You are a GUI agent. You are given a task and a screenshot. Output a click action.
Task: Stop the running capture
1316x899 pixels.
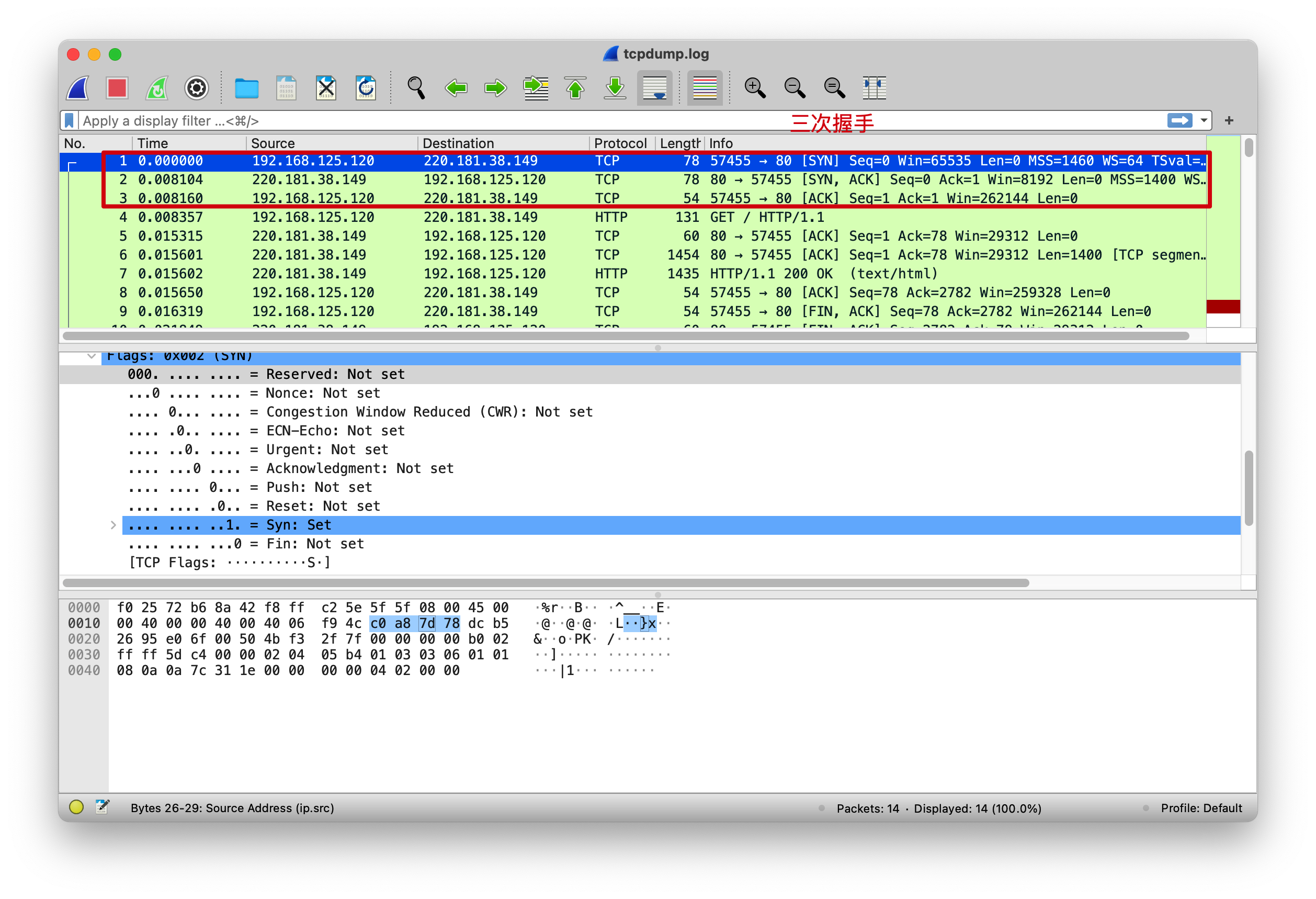(x=117, y=88)
